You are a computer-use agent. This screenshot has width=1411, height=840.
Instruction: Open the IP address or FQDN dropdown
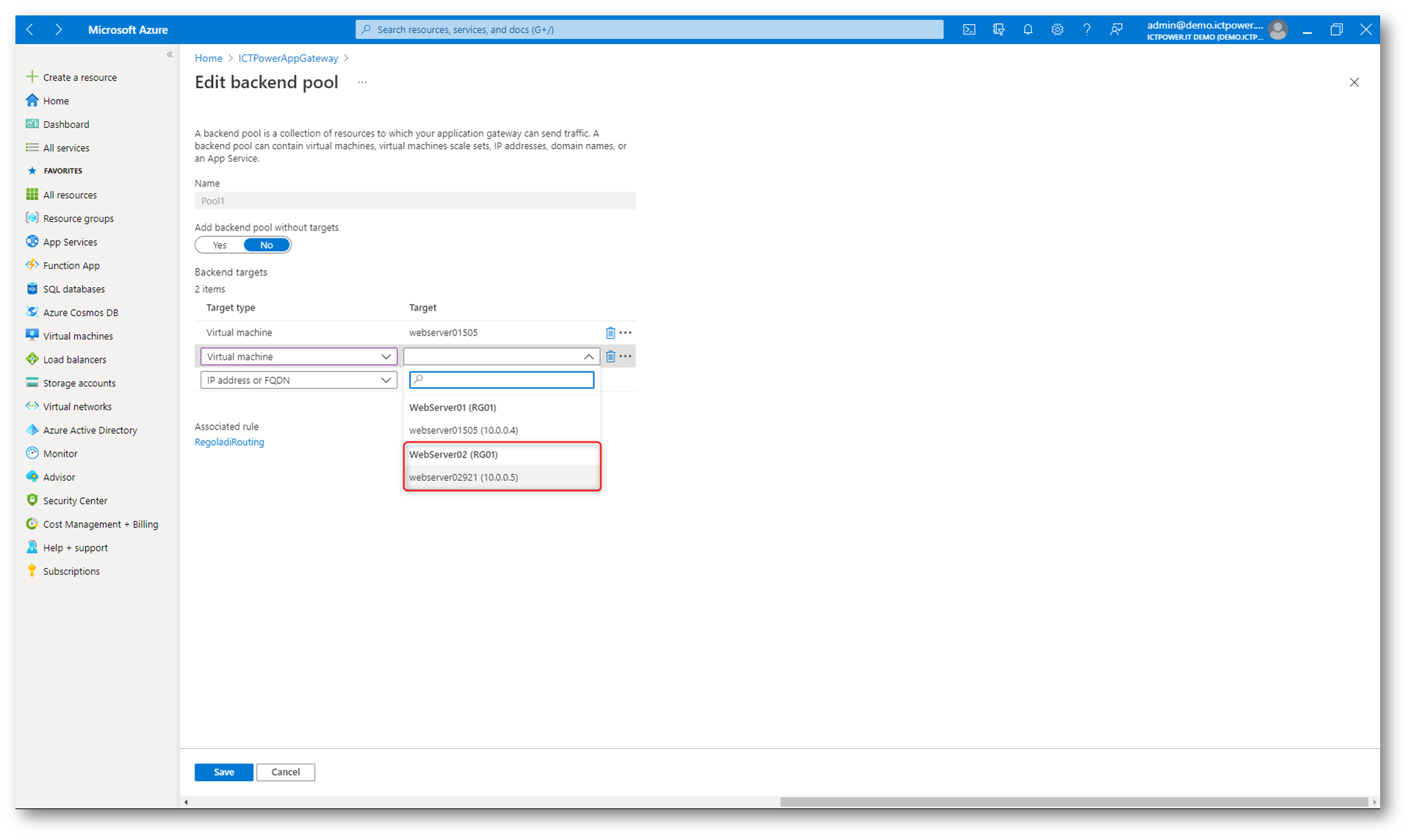298,380
